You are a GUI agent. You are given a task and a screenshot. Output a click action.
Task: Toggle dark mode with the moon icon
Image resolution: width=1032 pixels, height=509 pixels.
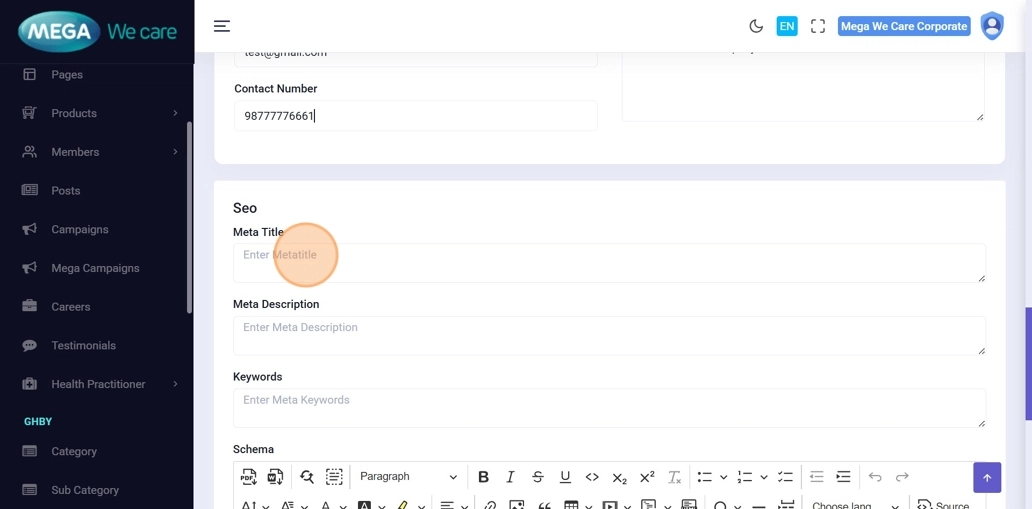point(756,26)
